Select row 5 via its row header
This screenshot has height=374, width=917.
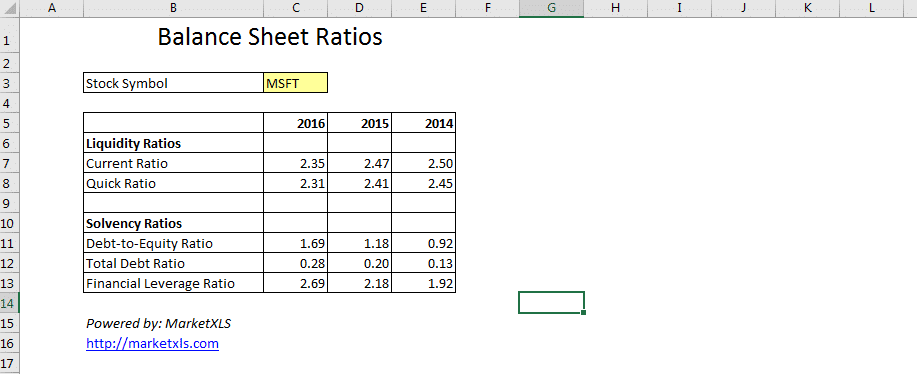click(x=9, y=123)
